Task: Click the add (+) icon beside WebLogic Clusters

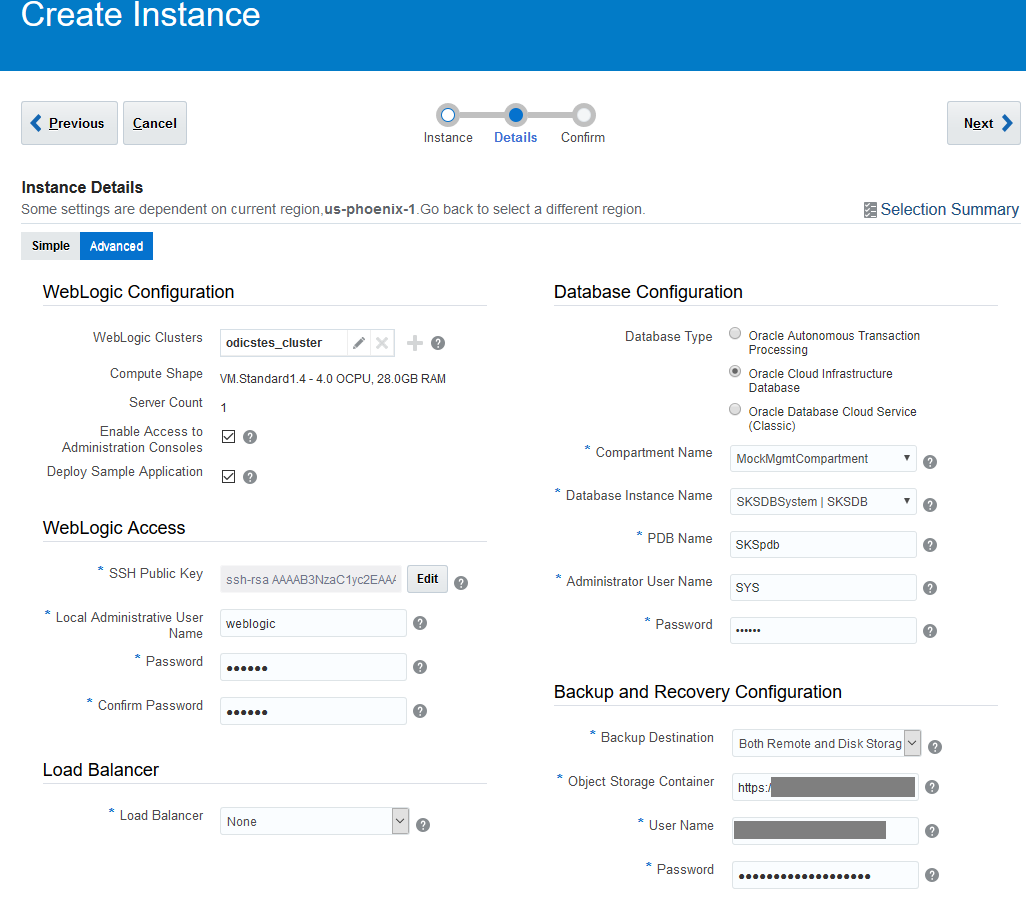Action: coord(414,342)
